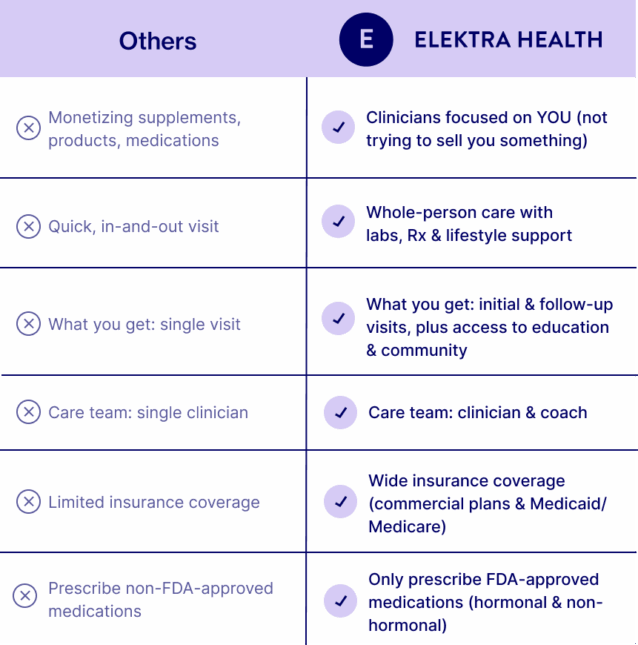The image size is (638, 645).
Task: Click X icon beside Care team: single clinician
Action: click(x=28, y=412)
